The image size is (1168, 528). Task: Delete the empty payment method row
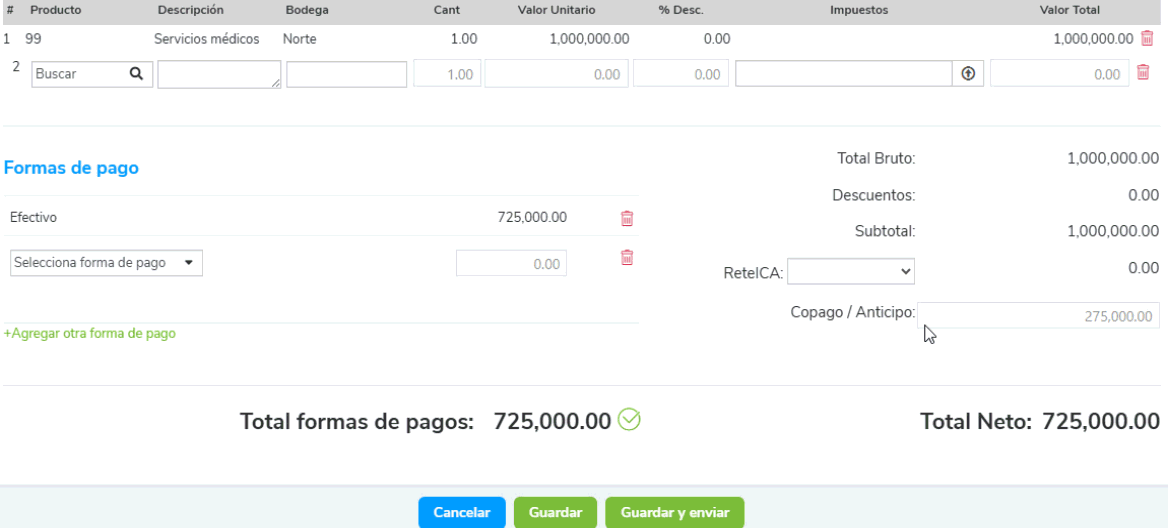point(627,258)
